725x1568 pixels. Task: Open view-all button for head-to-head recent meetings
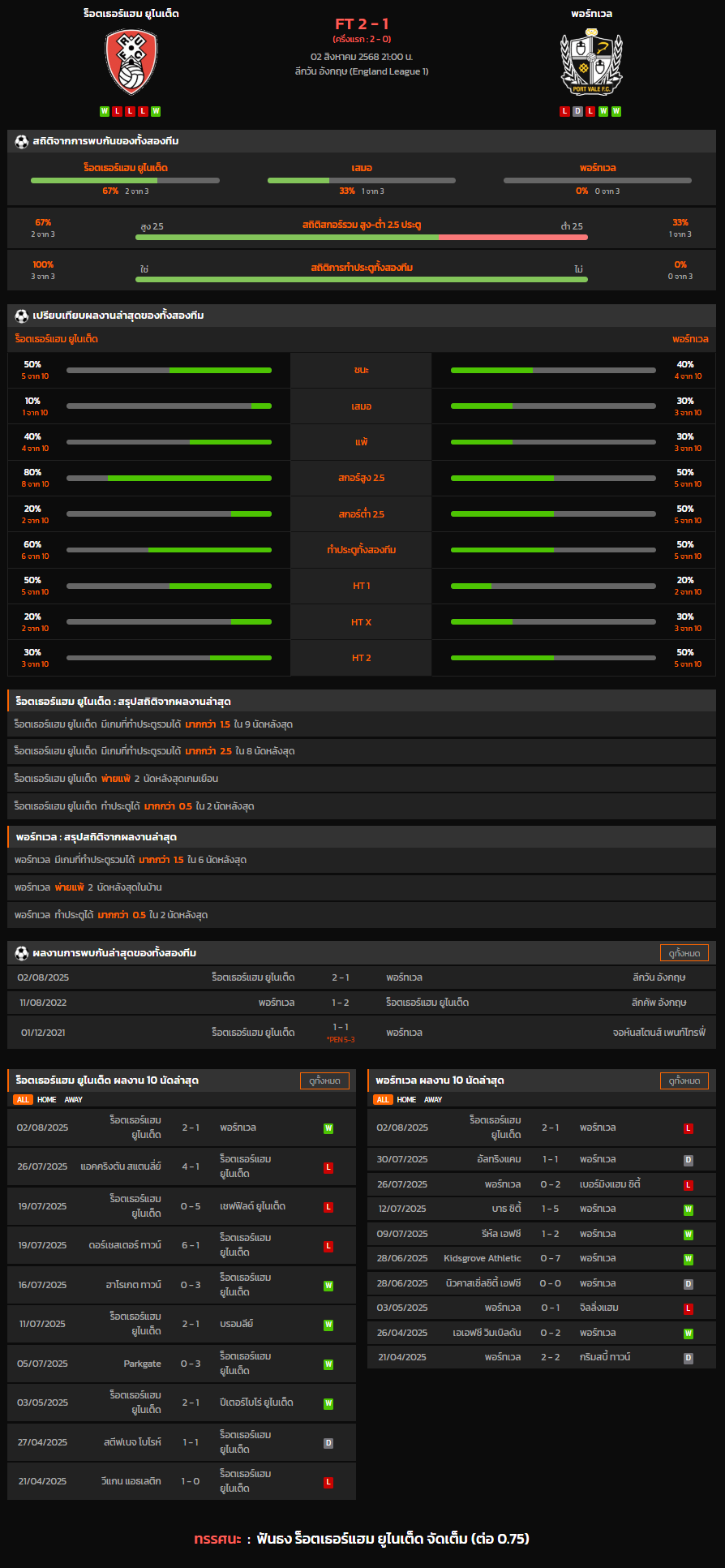click(684, 953)
